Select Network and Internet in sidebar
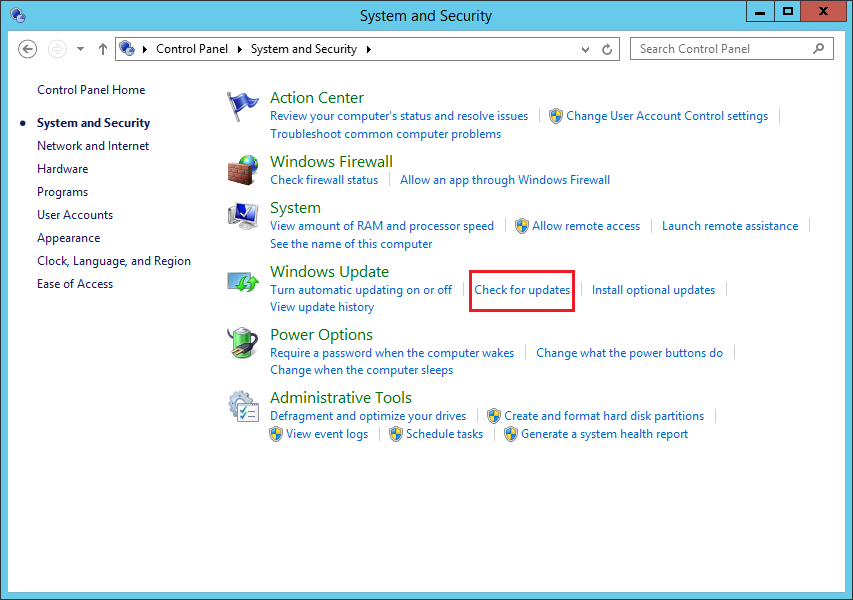The height and width of the screenshot is (600, 853). [93, 146]
